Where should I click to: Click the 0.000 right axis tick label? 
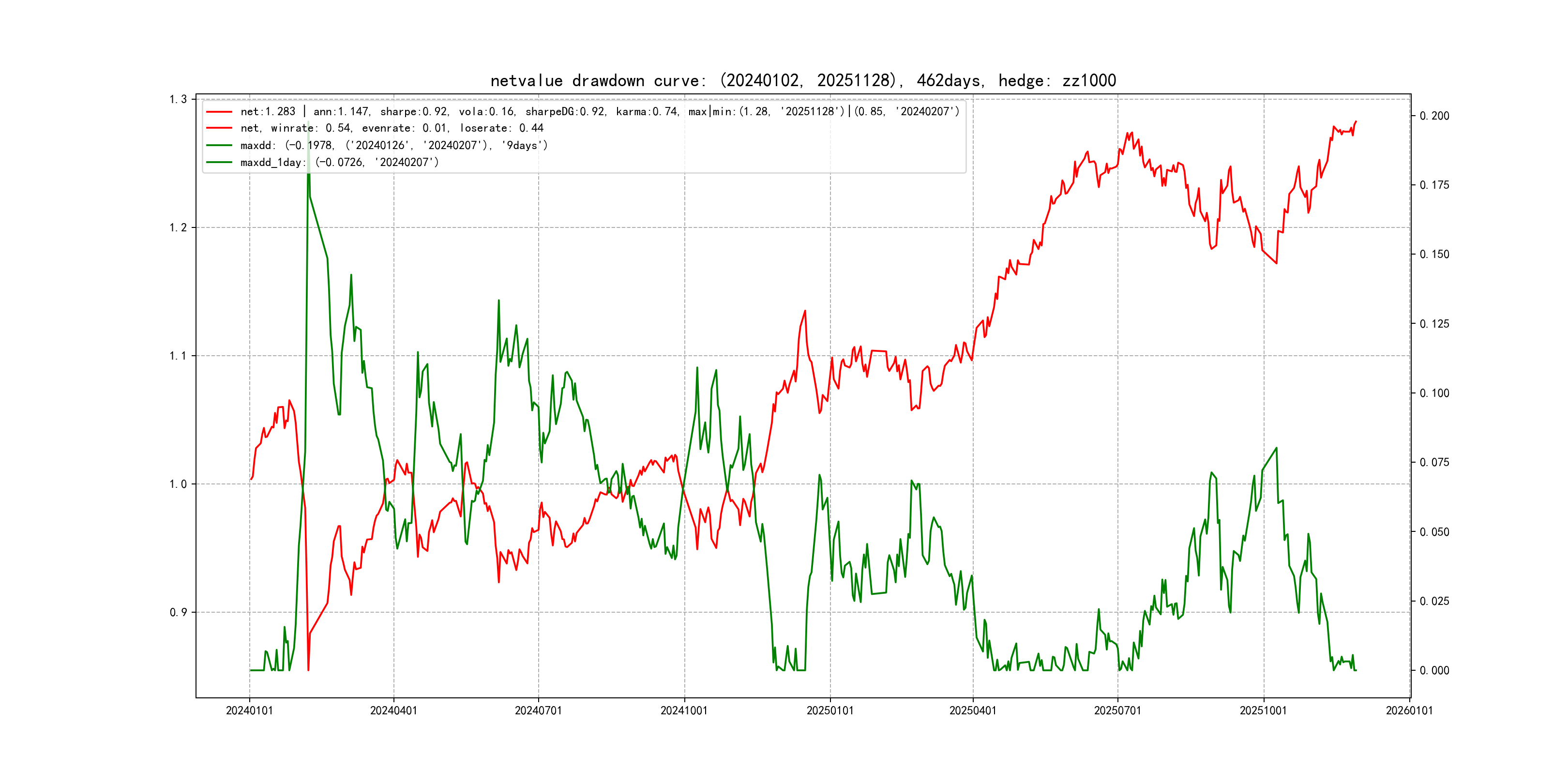[1434, 671]
